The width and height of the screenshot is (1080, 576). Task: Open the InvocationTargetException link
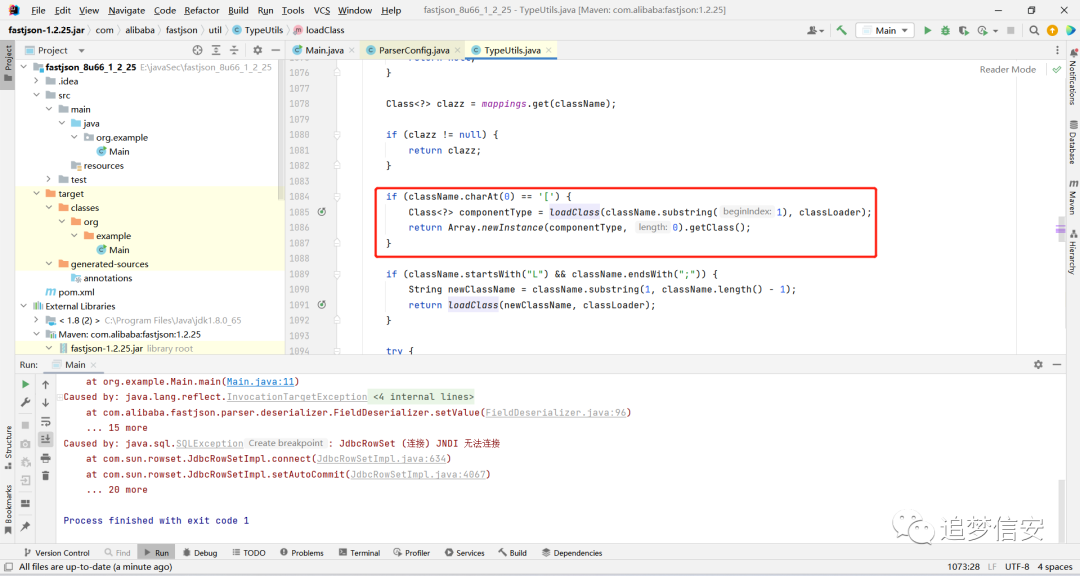pyautogui.click(x=296, y=397)
